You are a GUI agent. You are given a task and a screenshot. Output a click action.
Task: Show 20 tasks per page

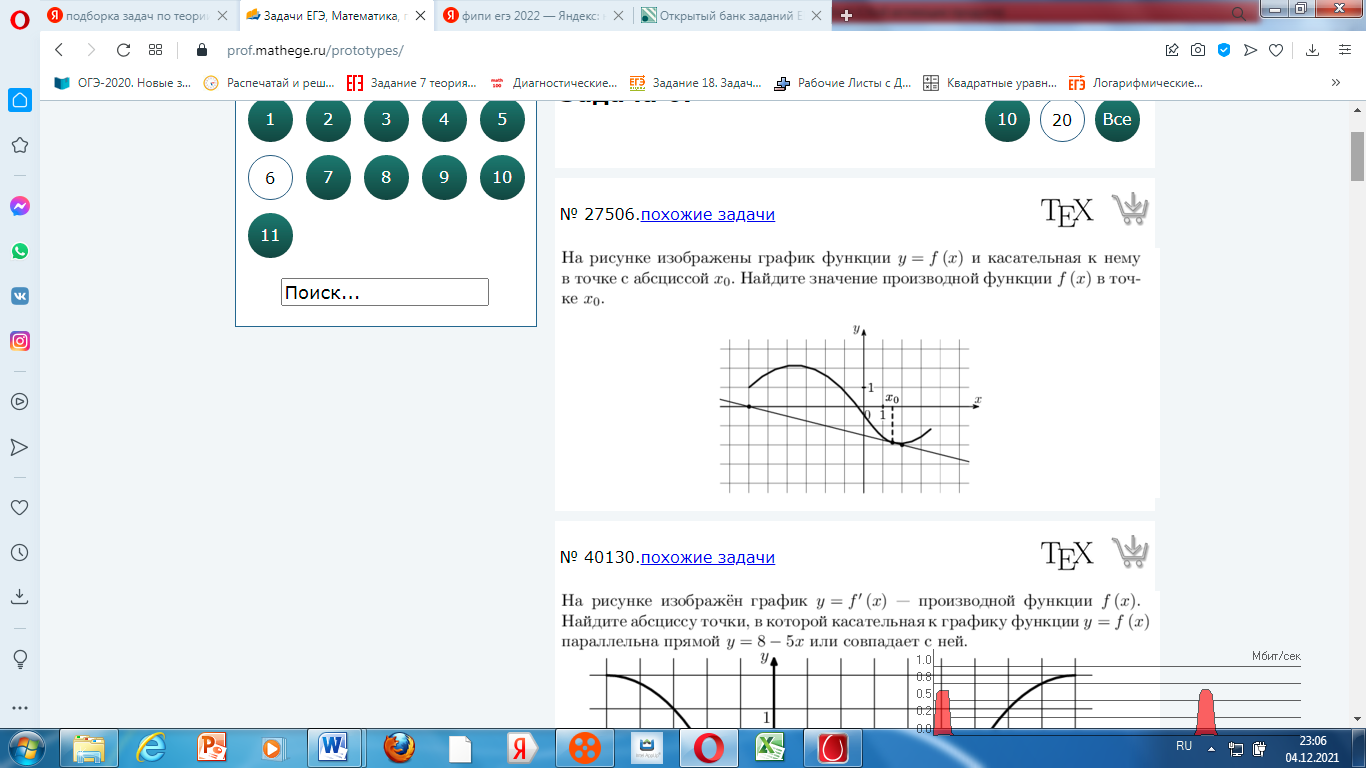coord(1062,120)
